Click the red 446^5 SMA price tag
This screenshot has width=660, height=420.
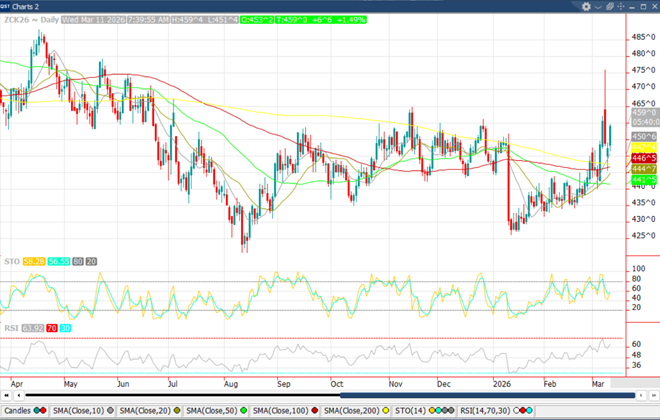(x=644, y=158)
